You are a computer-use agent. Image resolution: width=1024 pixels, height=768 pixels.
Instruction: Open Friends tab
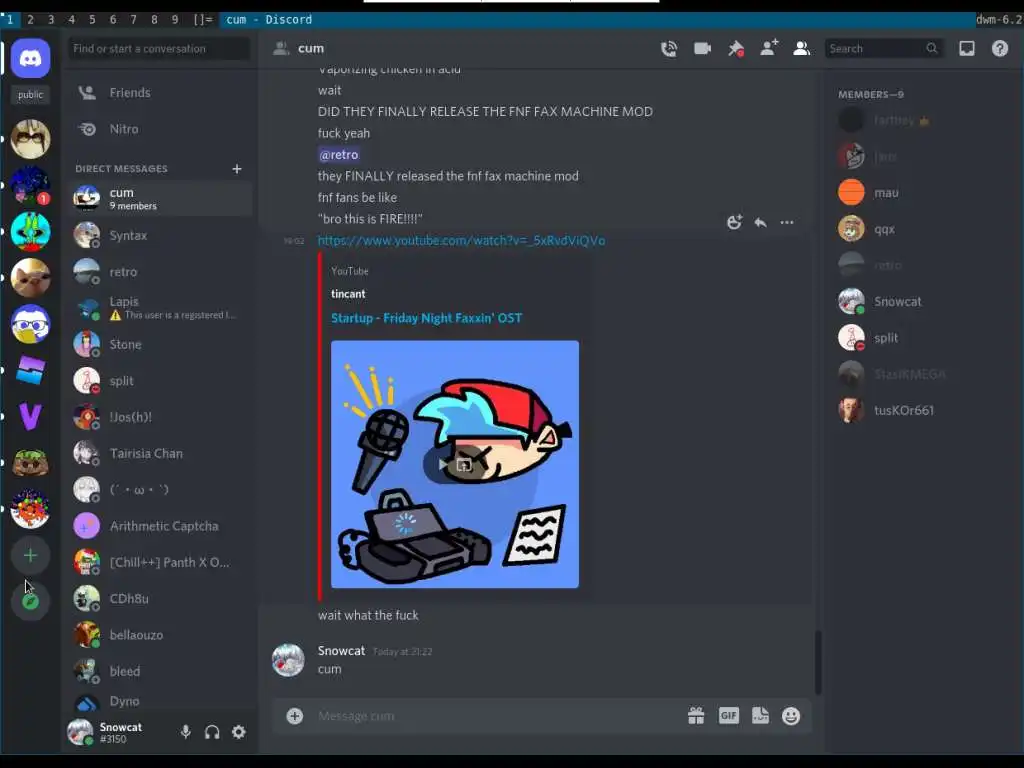tap(161, 93)
